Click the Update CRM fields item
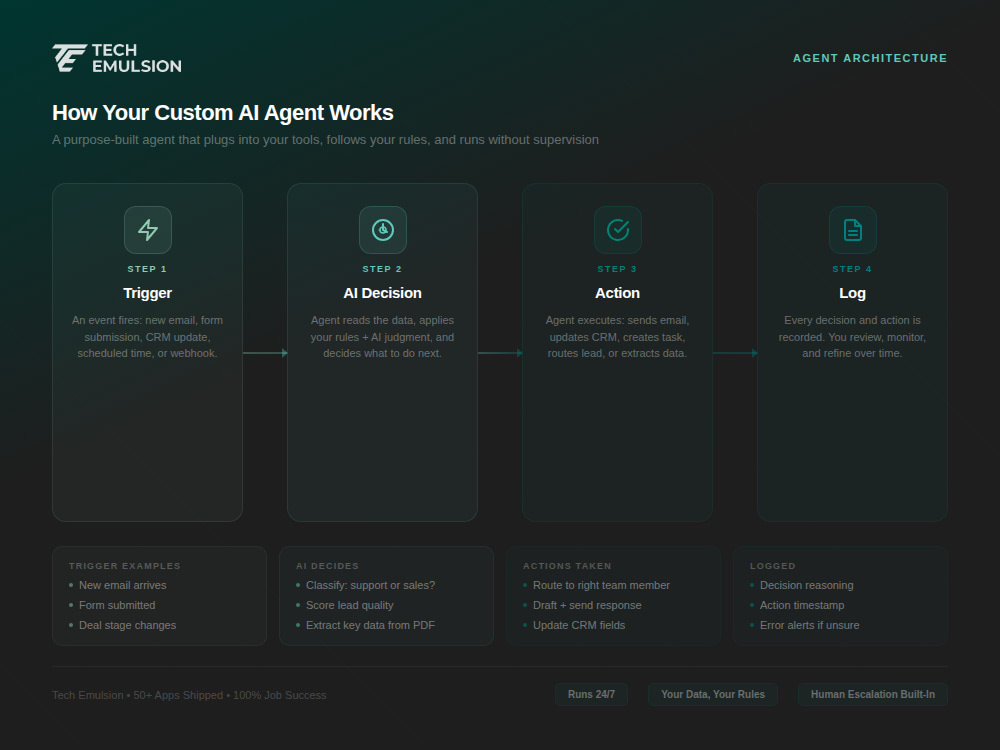This screenshot has height=750, width=1000. pos(579,626)
